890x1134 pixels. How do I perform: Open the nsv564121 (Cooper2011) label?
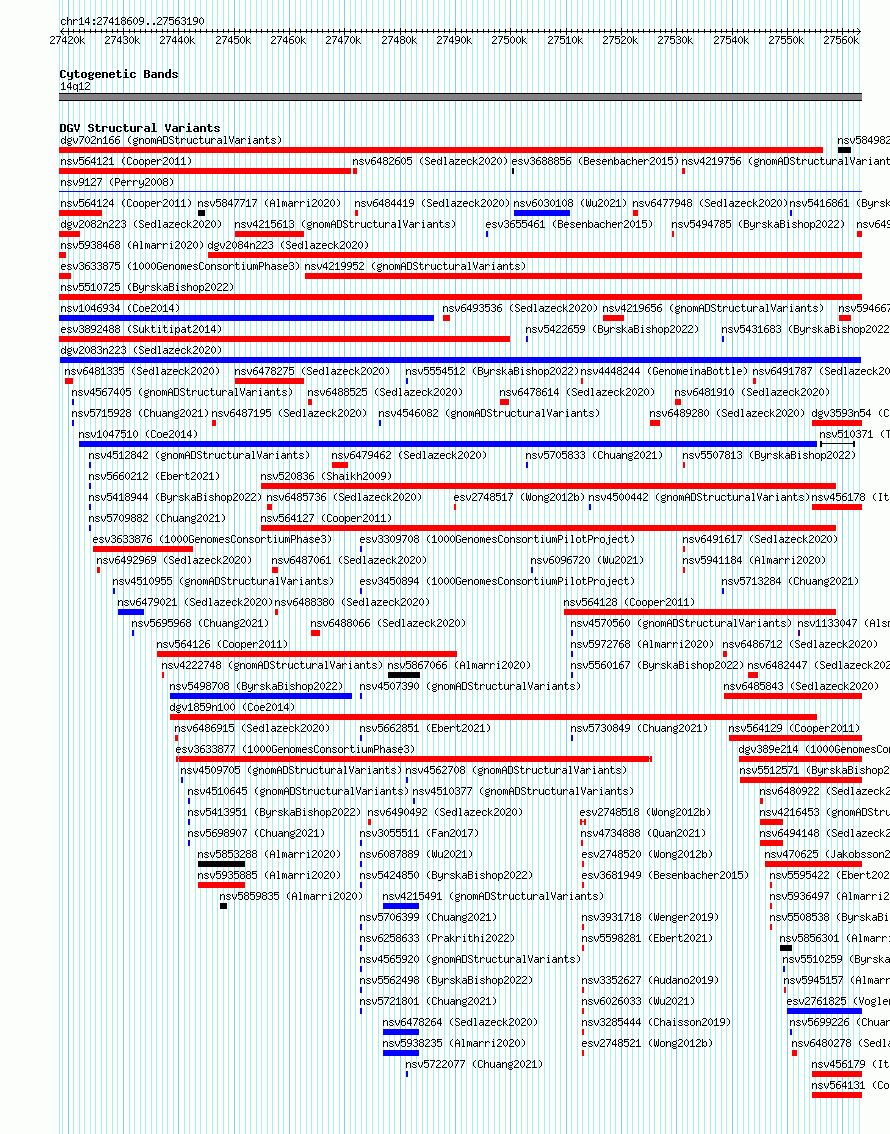[x=126, y=161]
